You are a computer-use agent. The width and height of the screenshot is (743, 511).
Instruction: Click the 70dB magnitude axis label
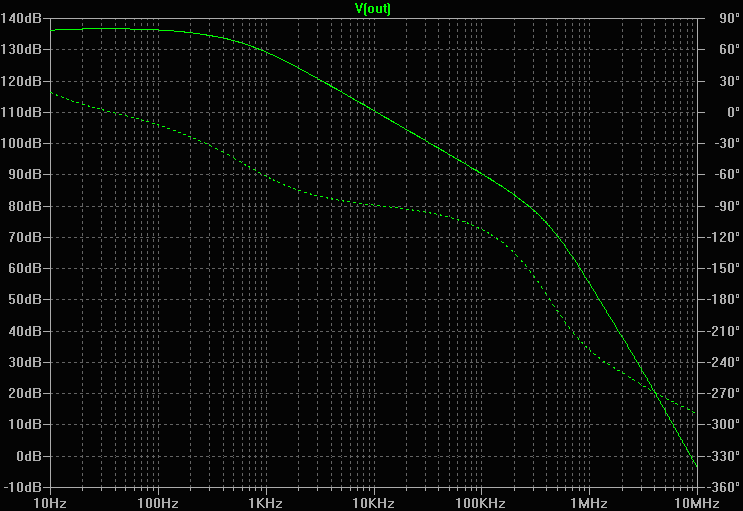coord(25,237)
